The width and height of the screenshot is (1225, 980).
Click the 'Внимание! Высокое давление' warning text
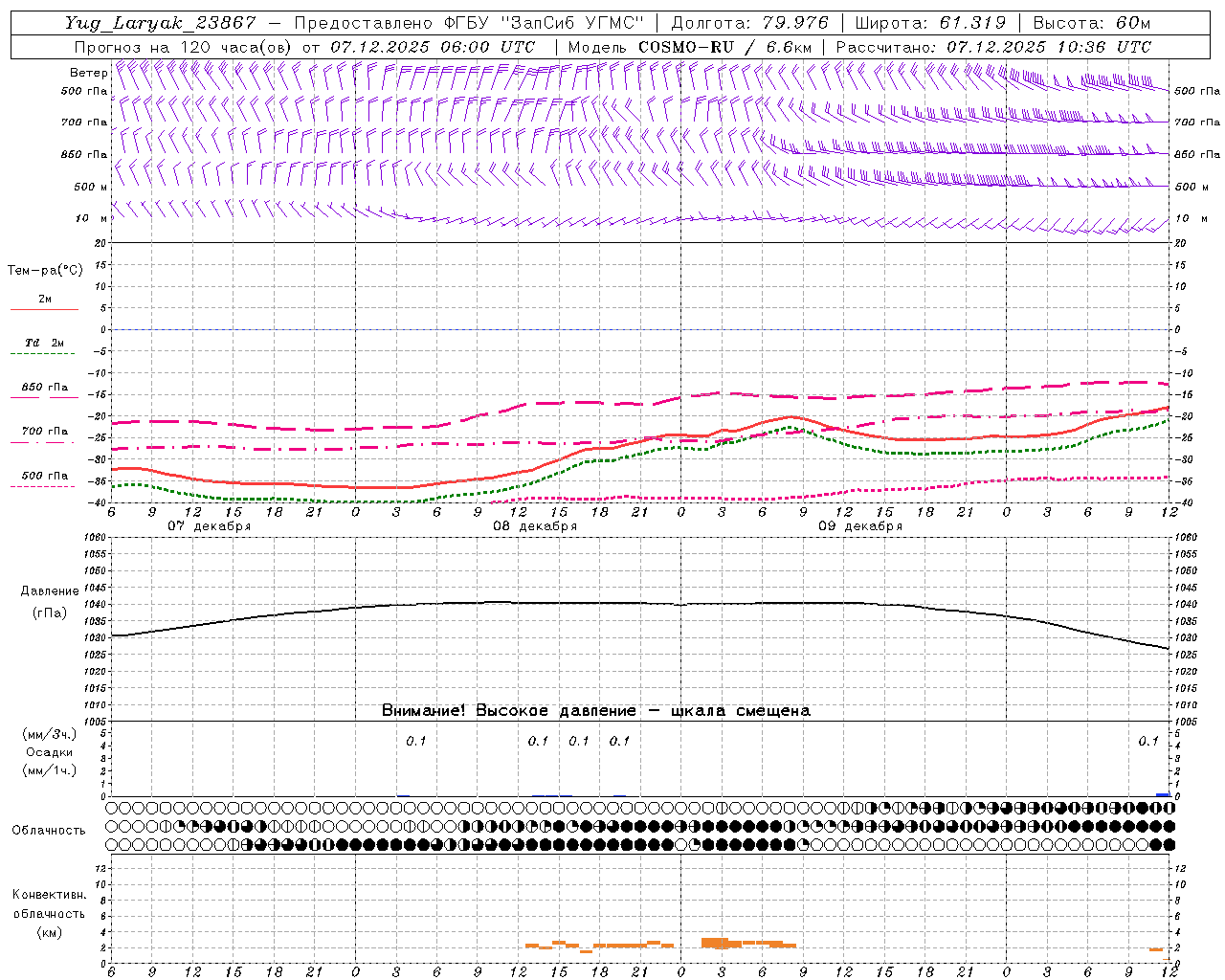508,711
